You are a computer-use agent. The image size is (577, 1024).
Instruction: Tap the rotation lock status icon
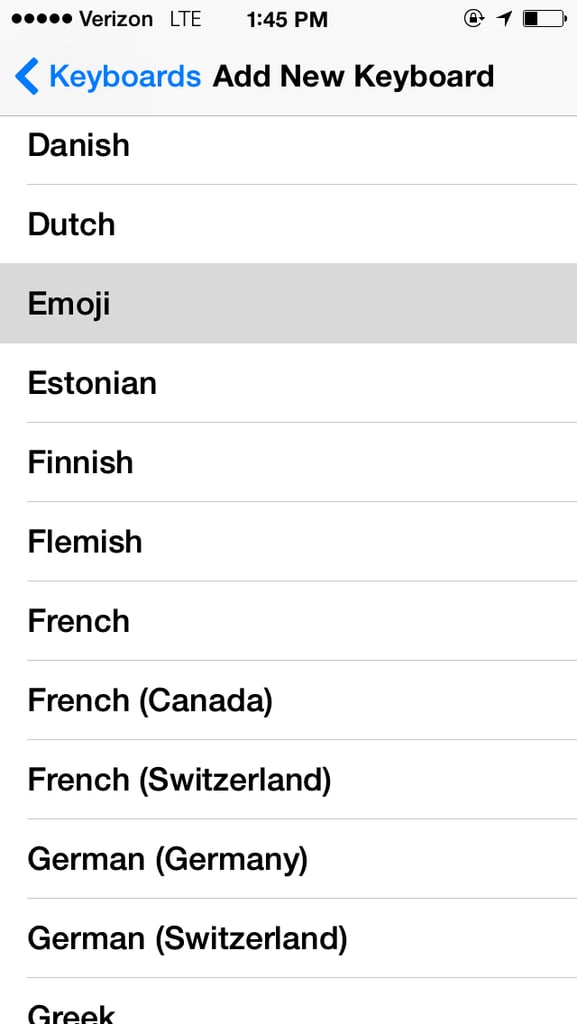[x=473, y=19]
